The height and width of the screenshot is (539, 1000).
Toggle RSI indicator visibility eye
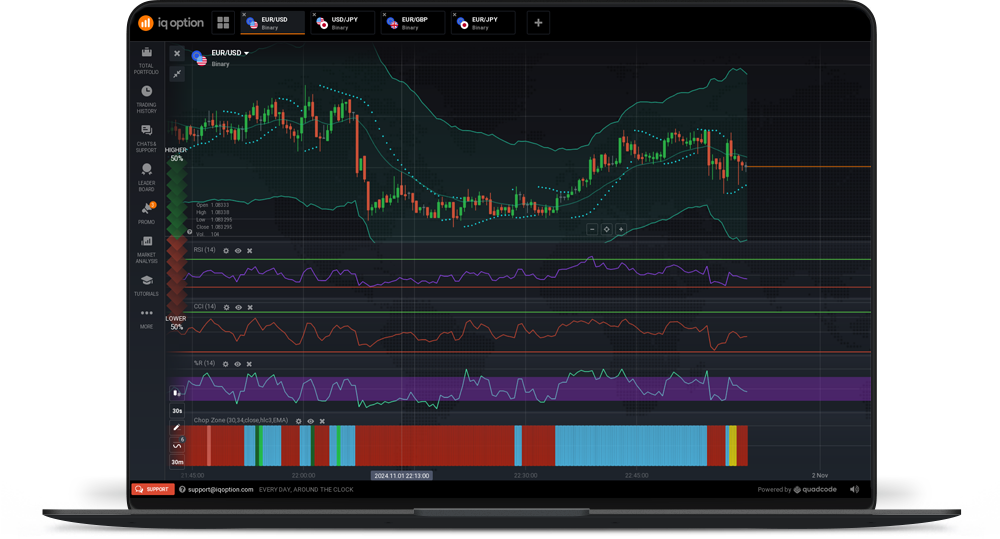238,251
